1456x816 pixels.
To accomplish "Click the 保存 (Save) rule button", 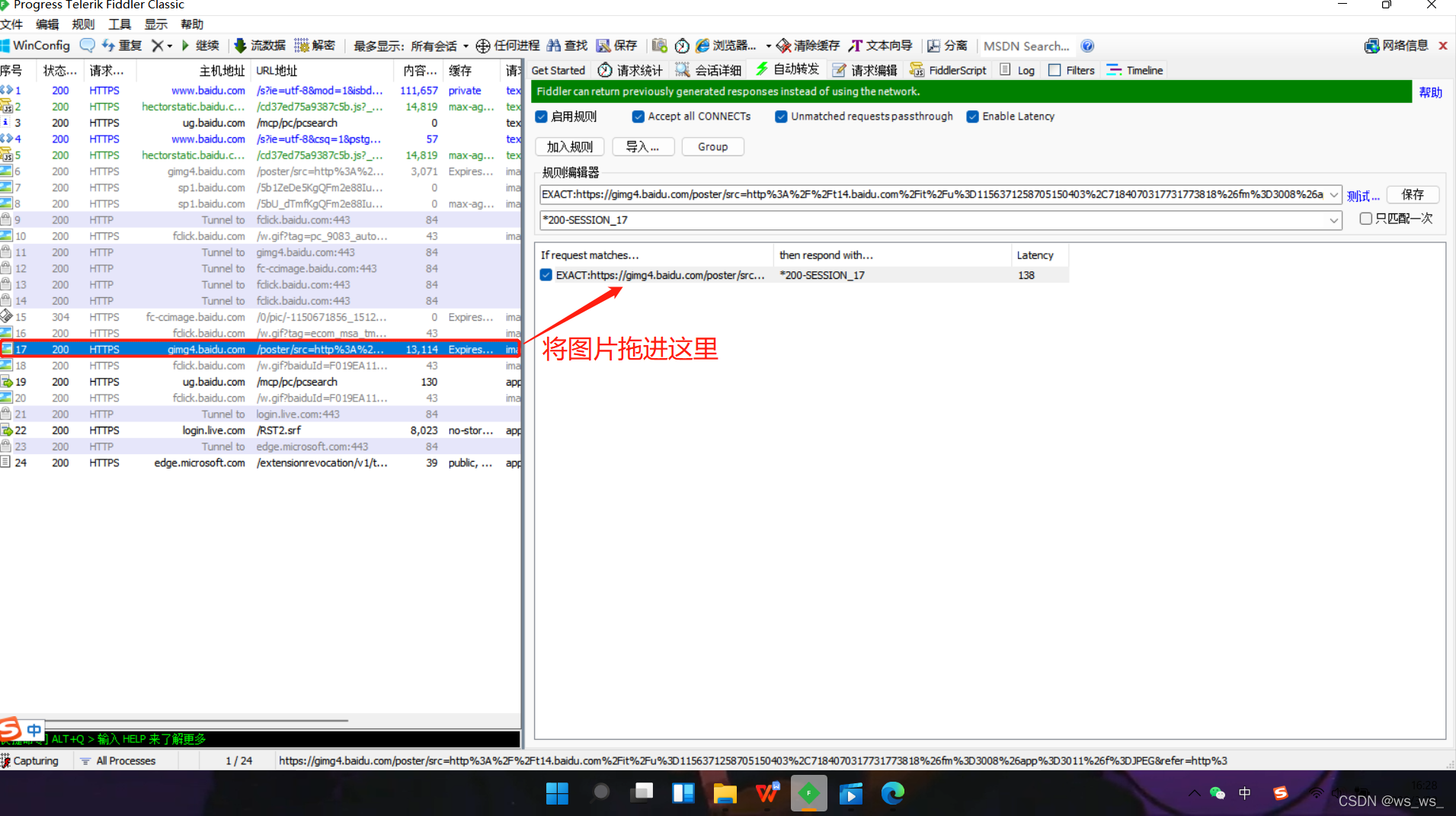I will (x=1413, y=194).
